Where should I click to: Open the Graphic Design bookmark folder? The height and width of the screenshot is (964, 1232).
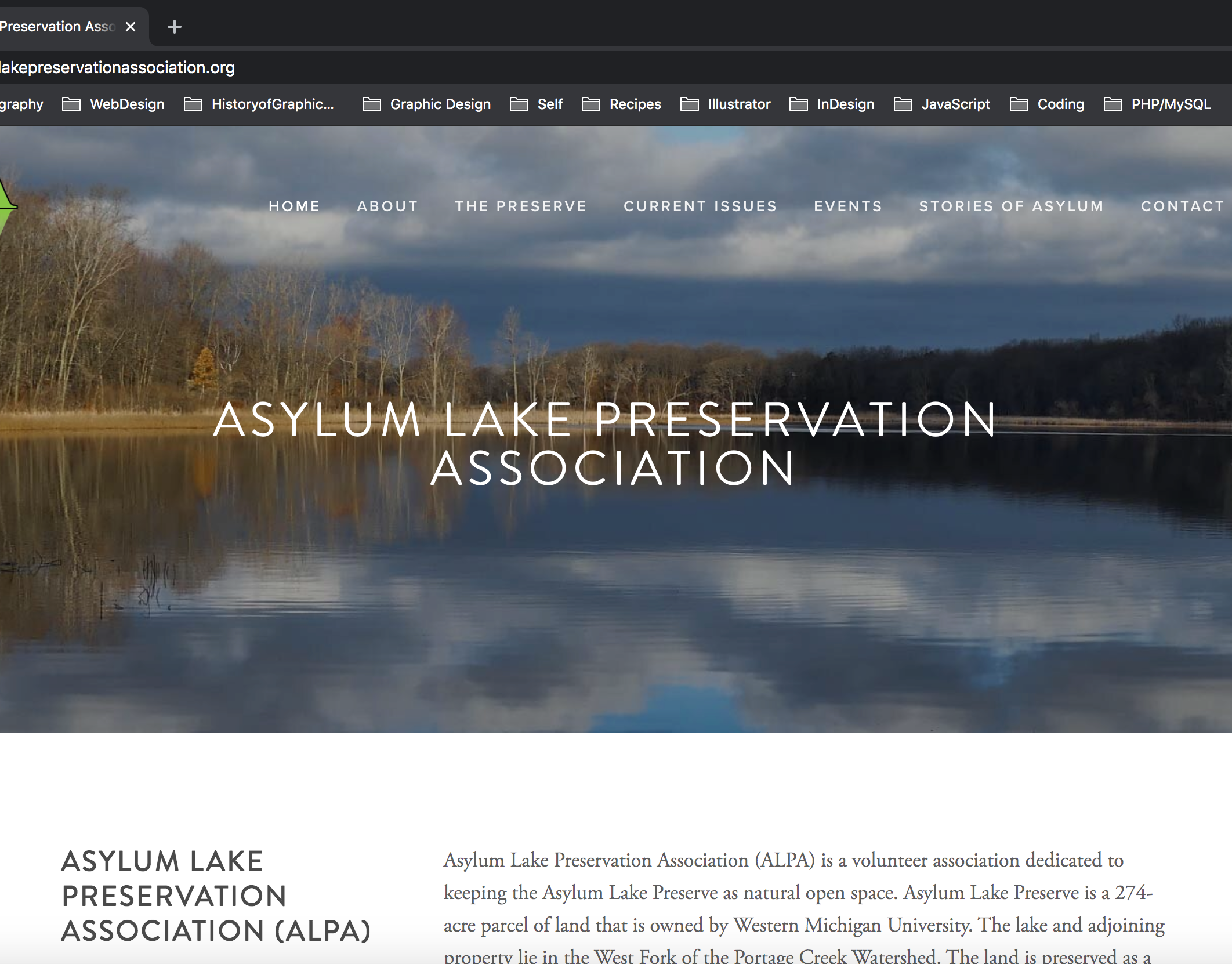coord(426,104)
